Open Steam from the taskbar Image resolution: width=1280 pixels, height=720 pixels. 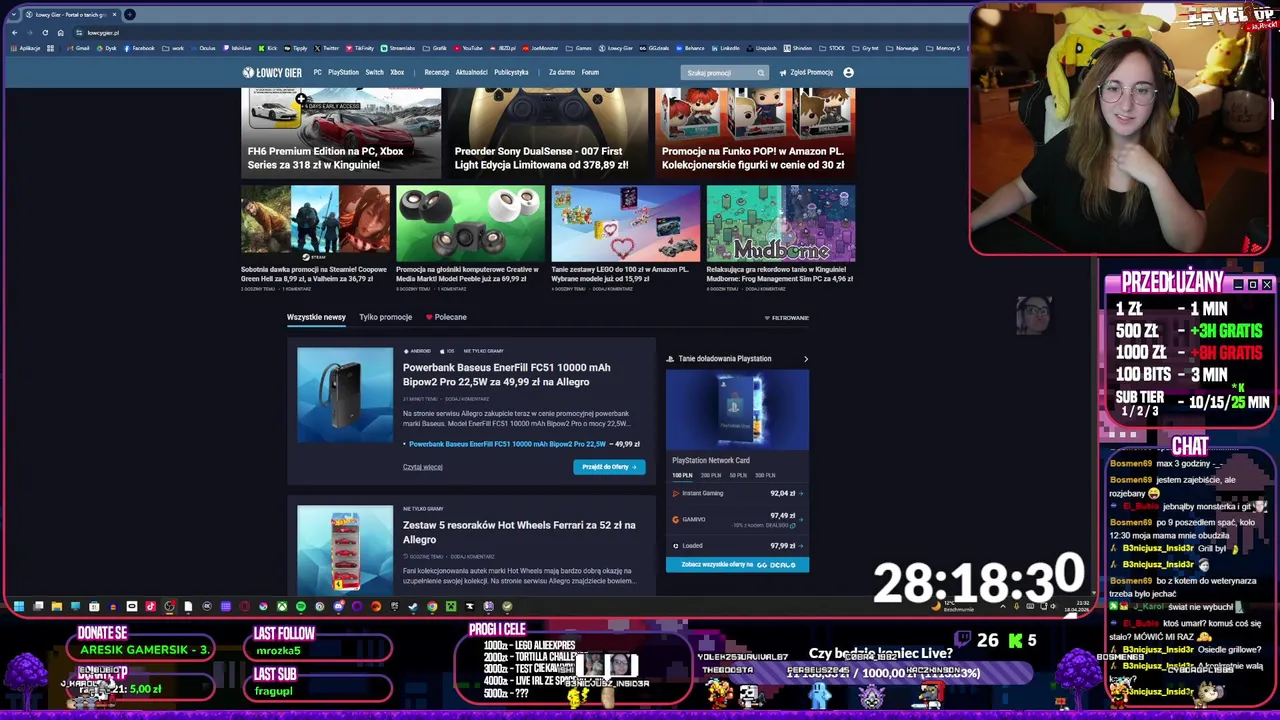pyautogui.click(x=413, y=606)
